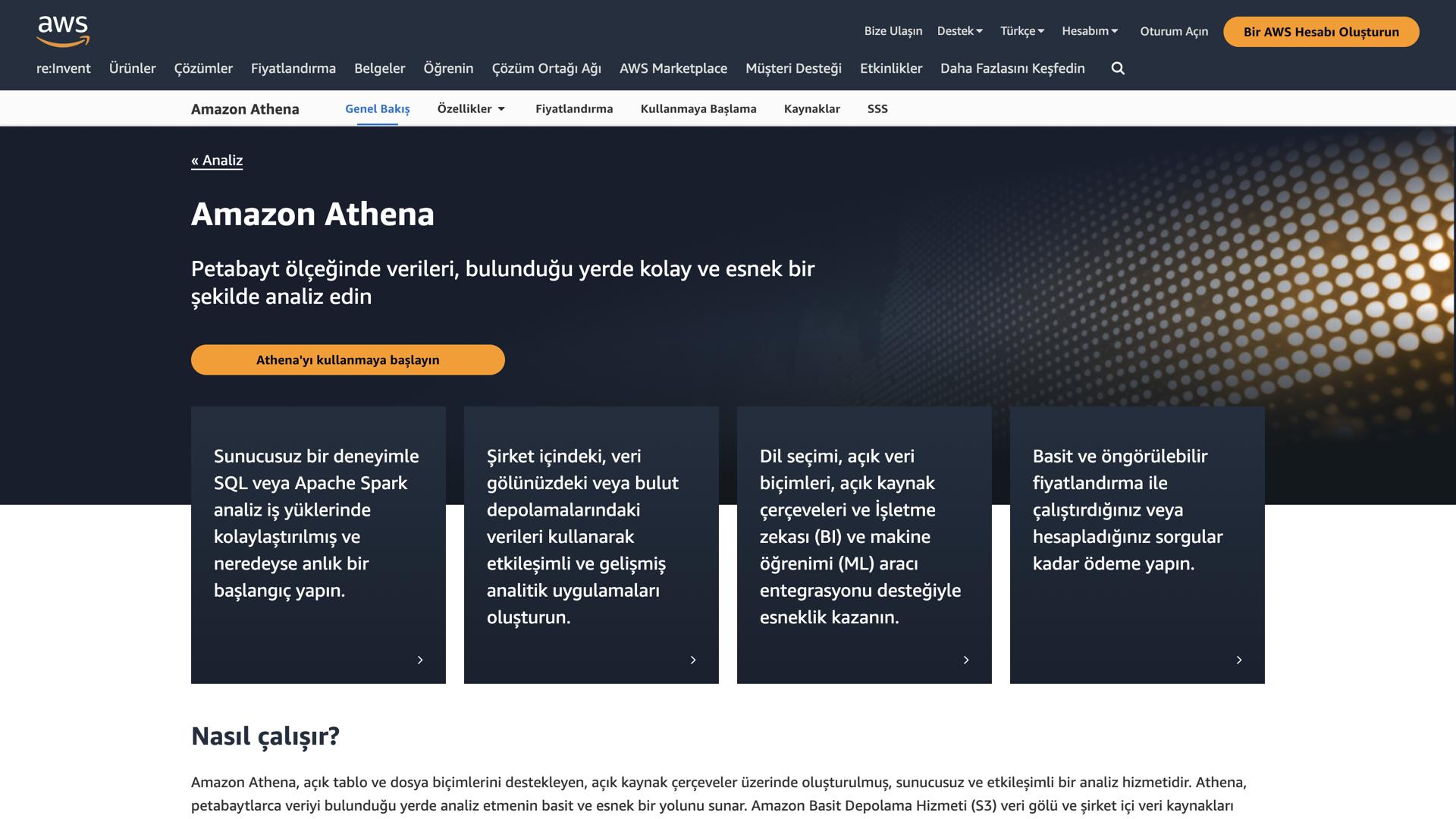Switch to the Genel Bakış tab

pos(376,108)
